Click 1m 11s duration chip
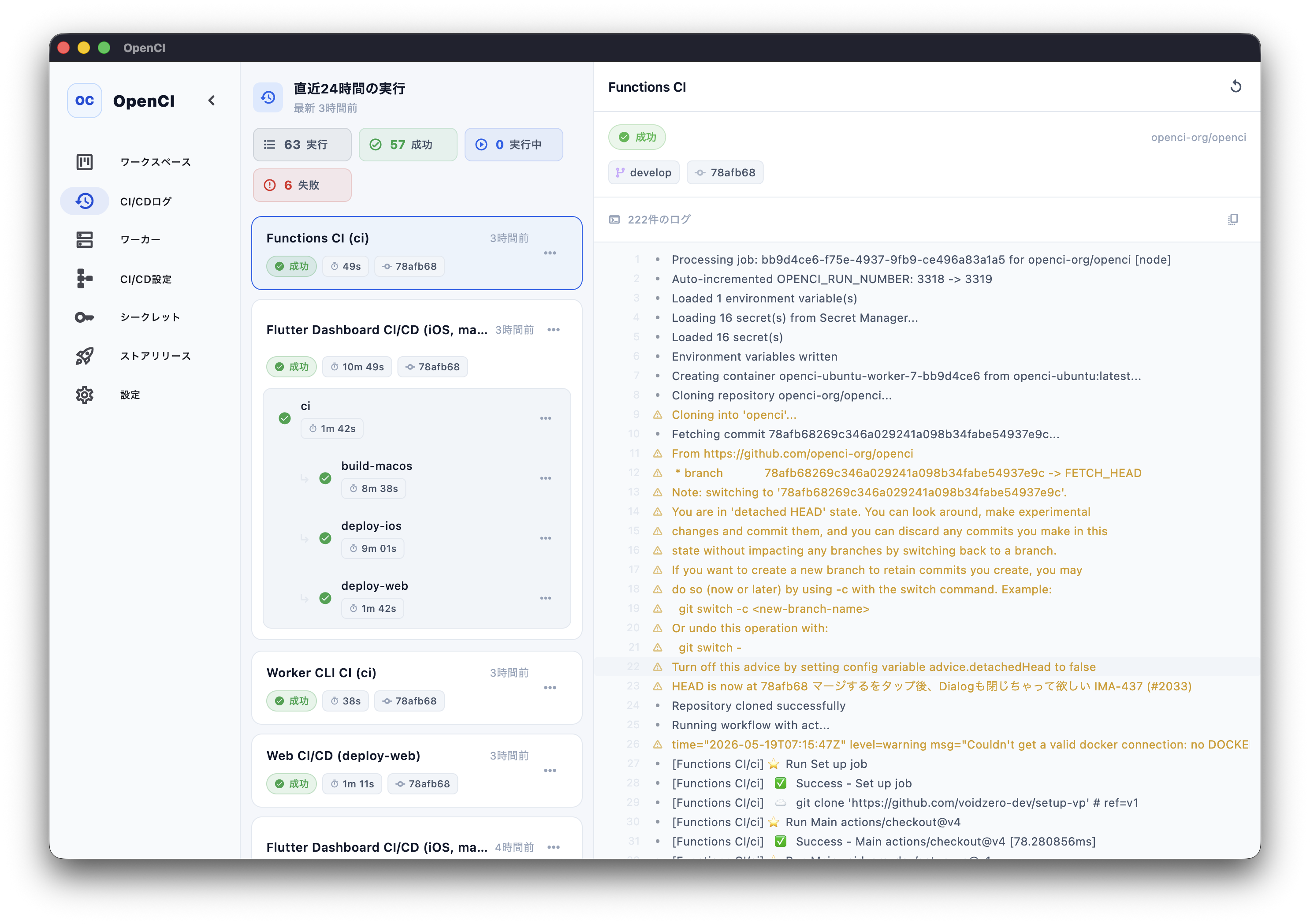 coord(353,784)
